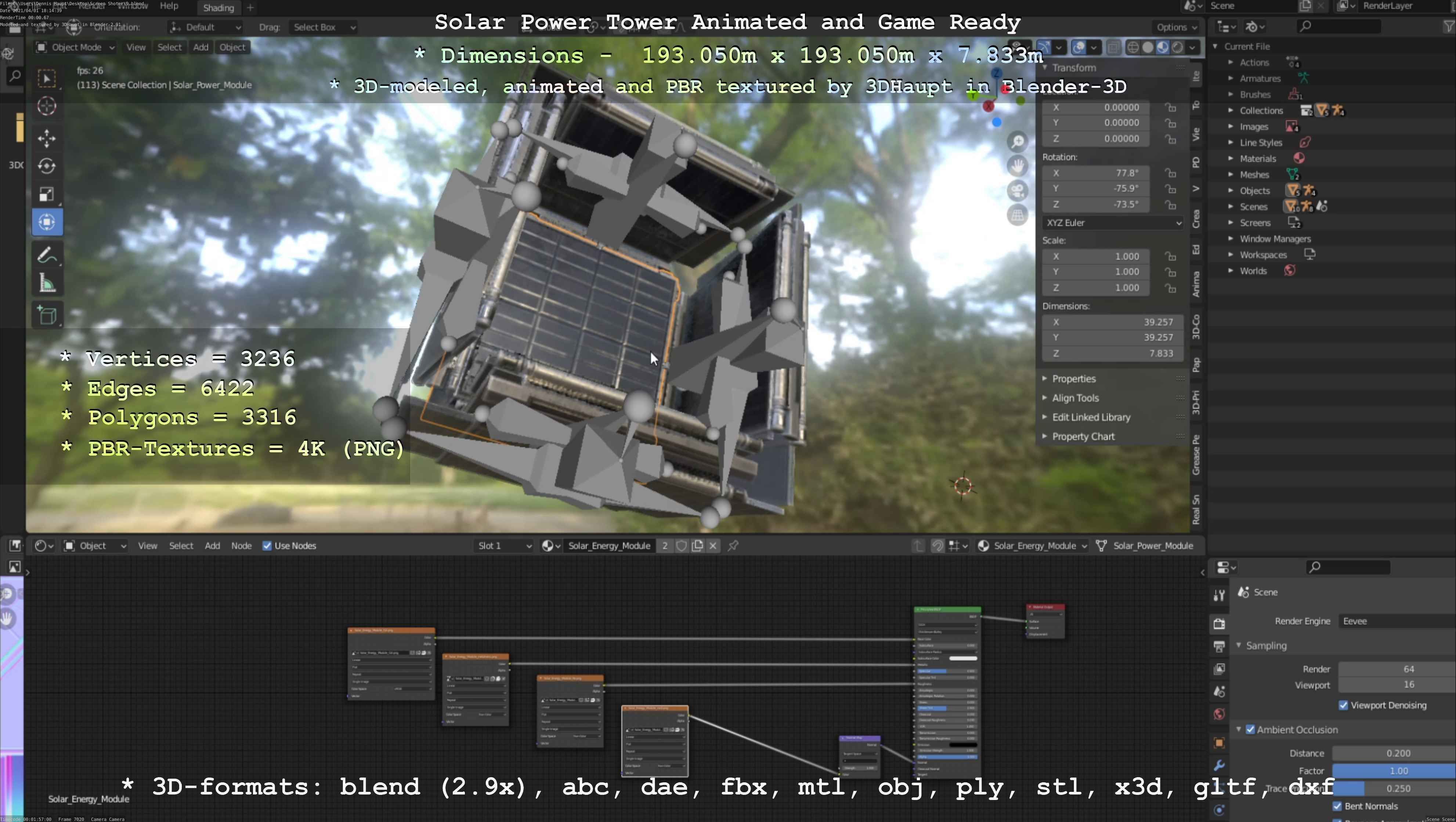Viewport: 1456px width, 822px height.
Task: Open the XYZ Euler rotation mode dropdown
Action: (1112, 222)
